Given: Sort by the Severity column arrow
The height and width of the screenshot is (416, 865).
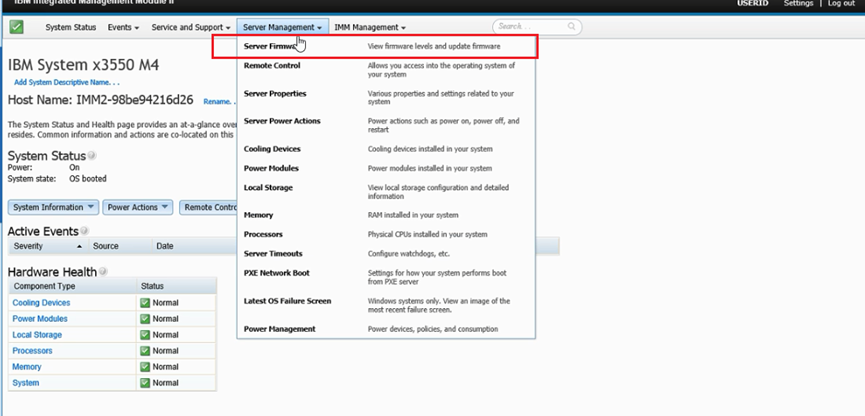Looking at the screenshot, I should [79, 246].
